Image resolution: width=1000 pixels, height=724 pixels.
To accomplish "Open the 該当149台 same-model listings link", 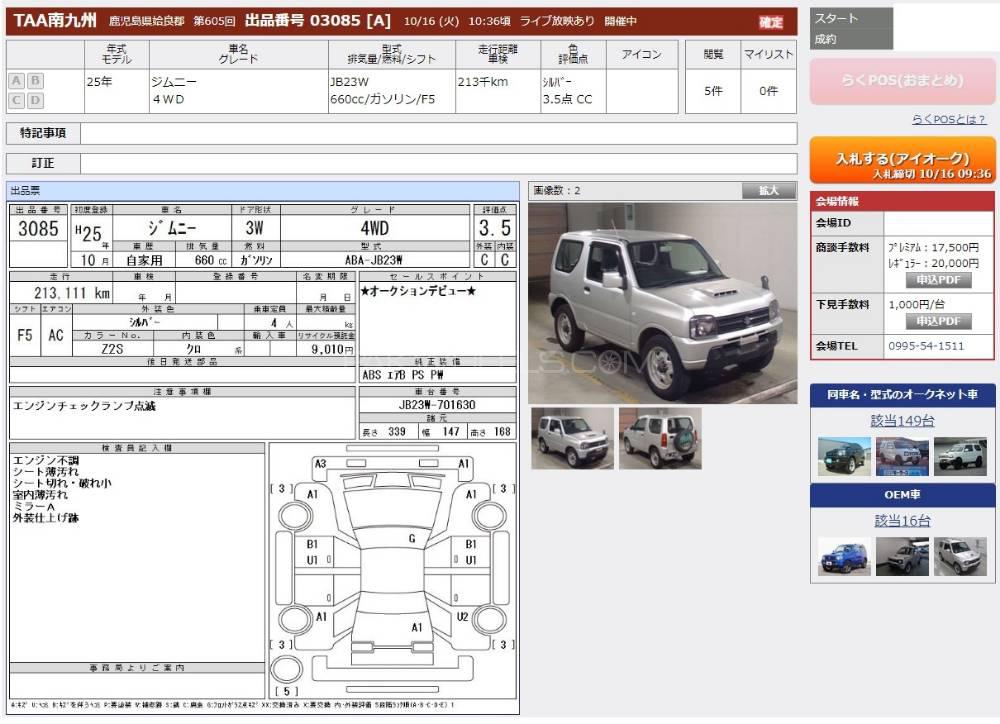I will coord(902,421).
